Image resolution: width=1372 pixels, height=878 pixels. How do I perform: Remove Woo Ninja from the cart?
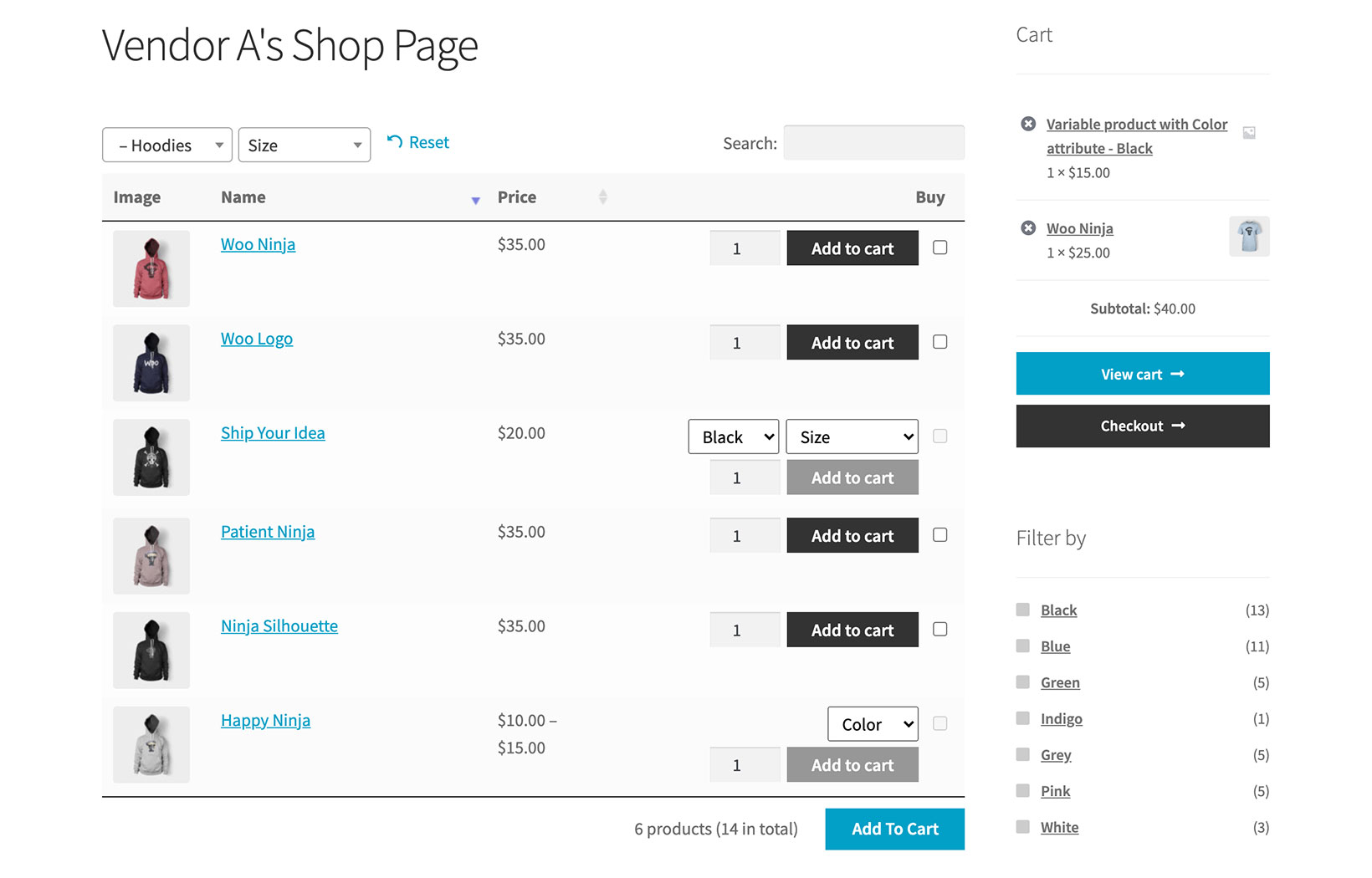tap(1028, 227)
